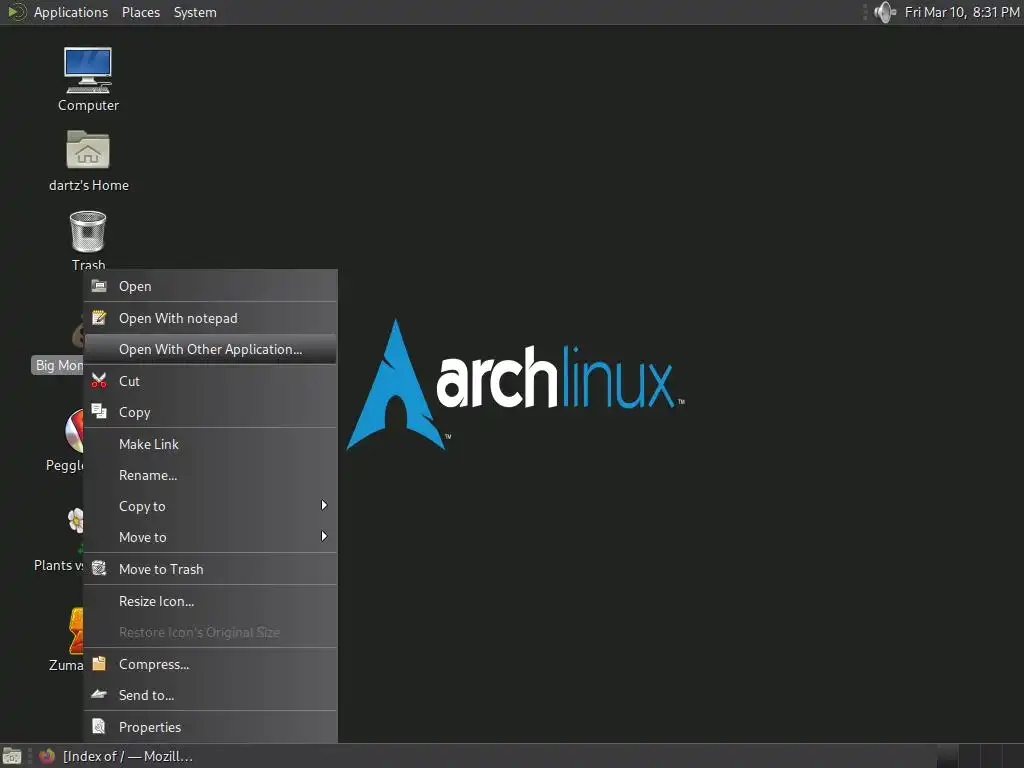
Task: Click the scissors icon next to Cut
Action: pos(99,381)
